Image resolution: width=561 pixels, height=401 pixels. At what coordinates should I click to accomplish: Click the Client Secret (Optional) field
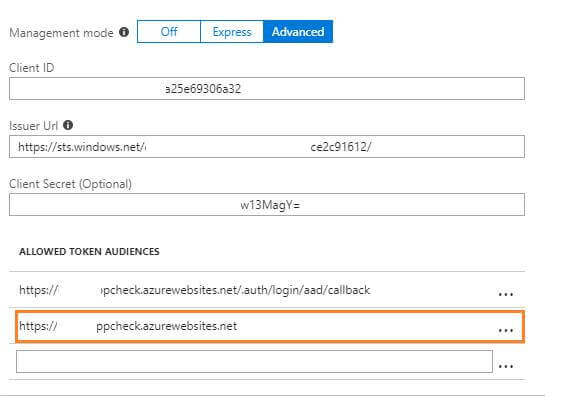[x=267, y=205]
